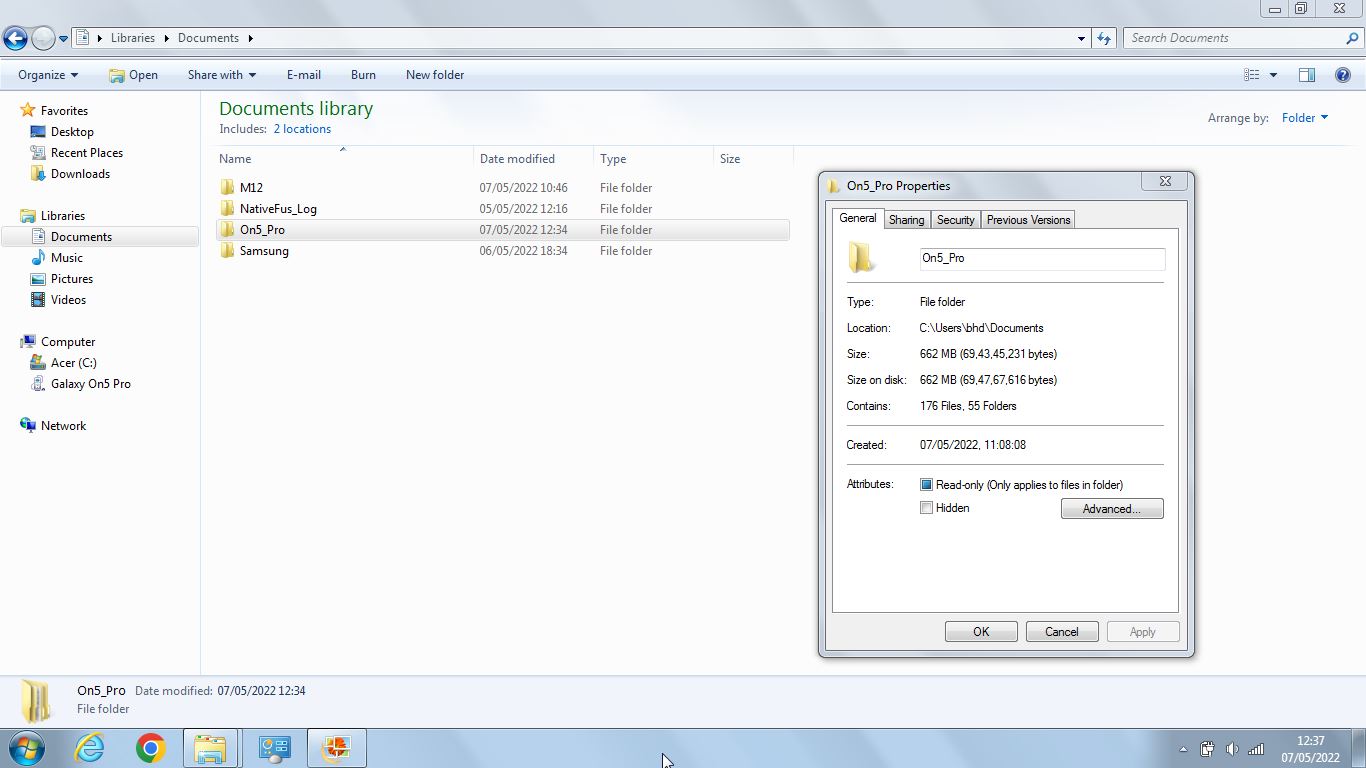
Task: Click volume speaker tray icon
Action: click(x=1232, y=749)
